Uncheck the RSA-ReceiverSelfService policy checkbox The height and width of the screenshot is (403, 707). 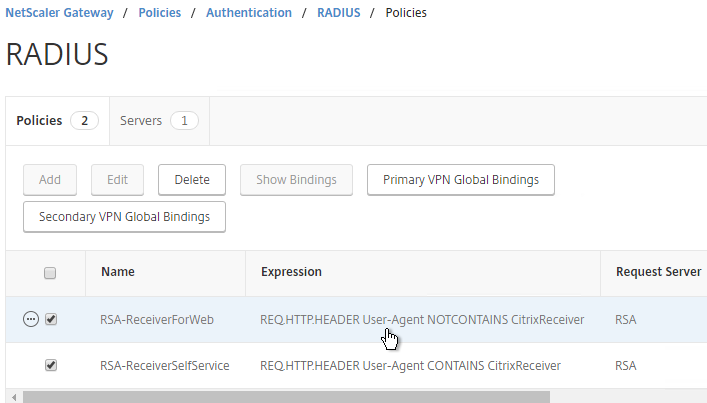pyautogui.click(x=51, y=365)
